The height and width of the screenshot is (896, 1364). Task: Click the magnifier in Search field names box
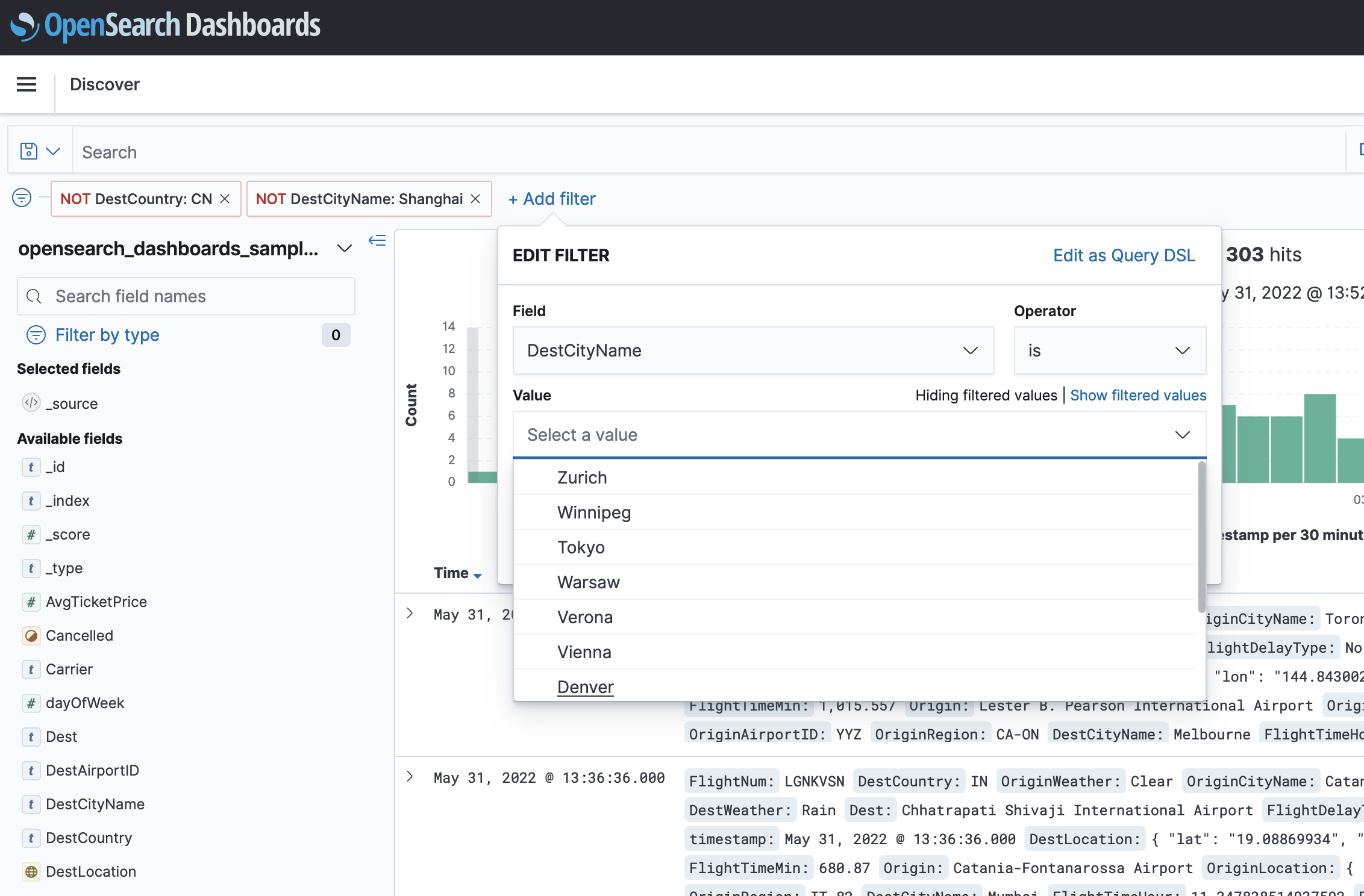(34, 296)
